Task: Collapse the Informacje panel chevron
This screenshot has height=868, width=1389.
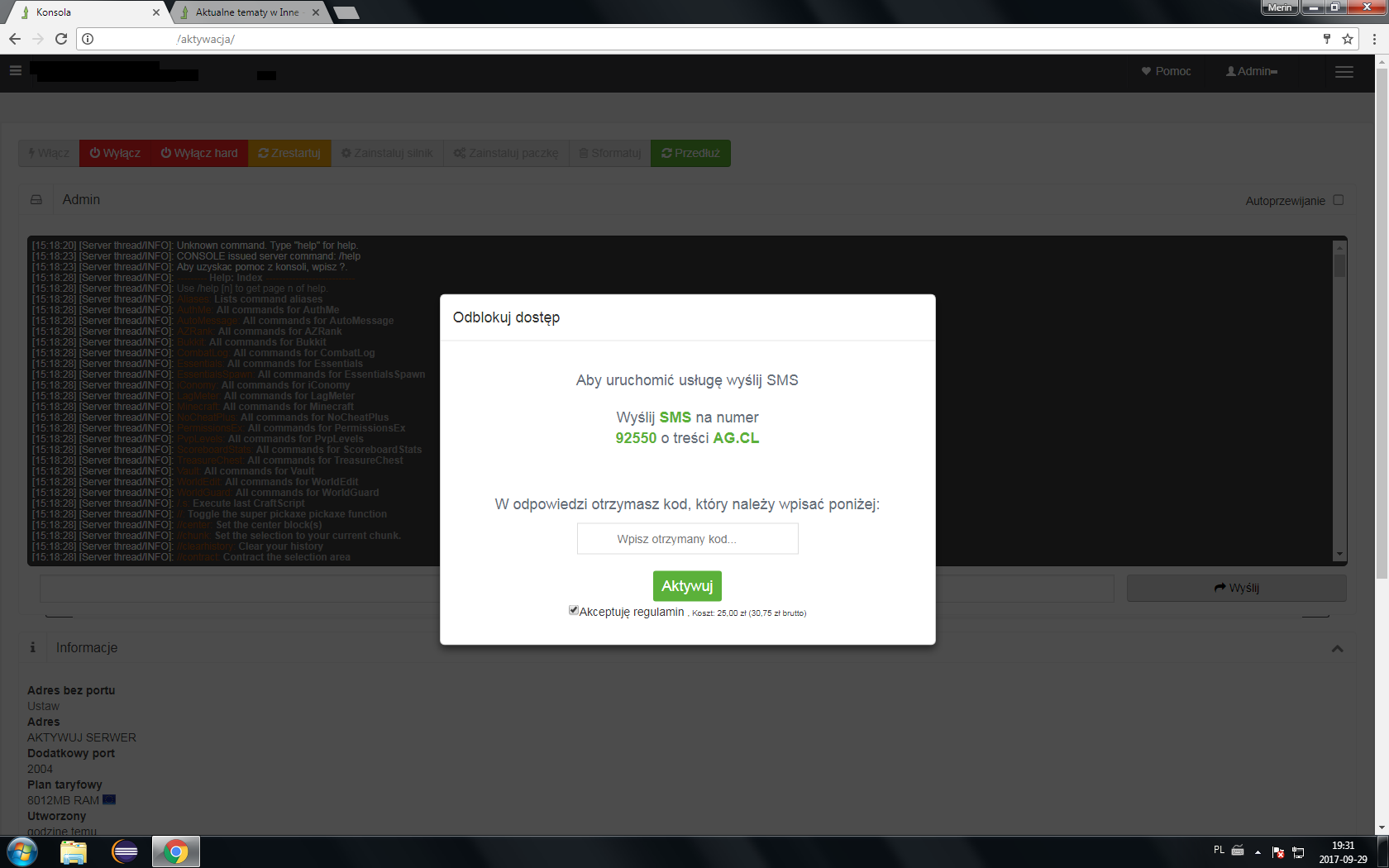Action: pyautogui.click(x=1337, y=649)
